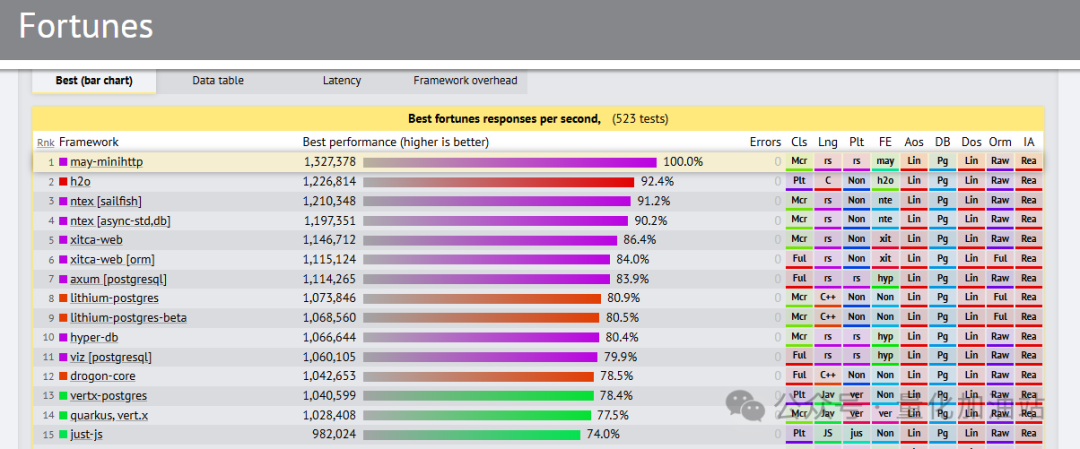
Task: Select the Best (bar chart) tab
Action: (94, 81)
